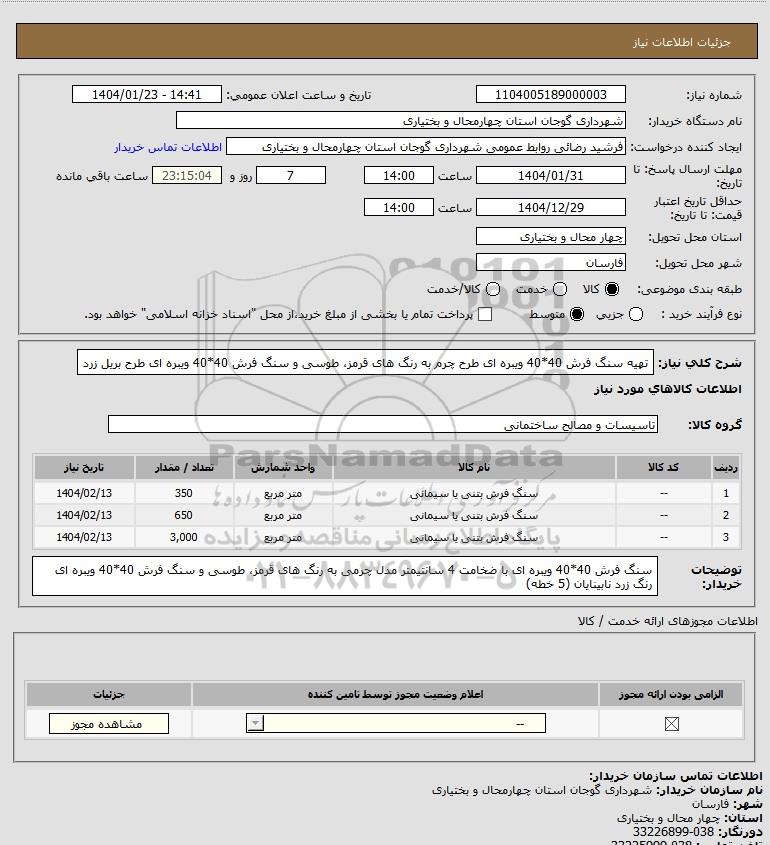
Task: Select quantity 350 in row 1
Action: pyautogui.click(x=184, y=493)
